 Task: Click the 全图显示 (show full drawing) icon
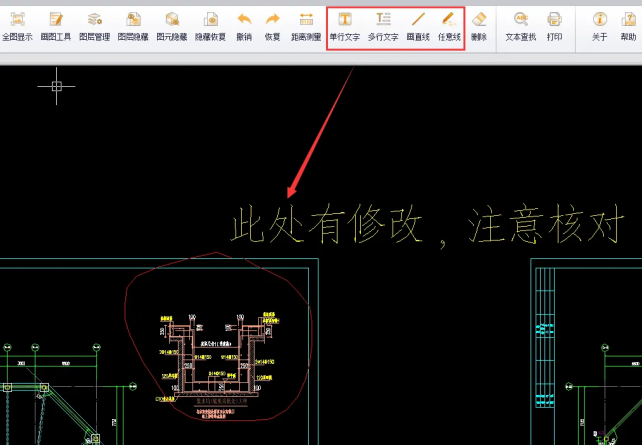[x=16, y=25]
